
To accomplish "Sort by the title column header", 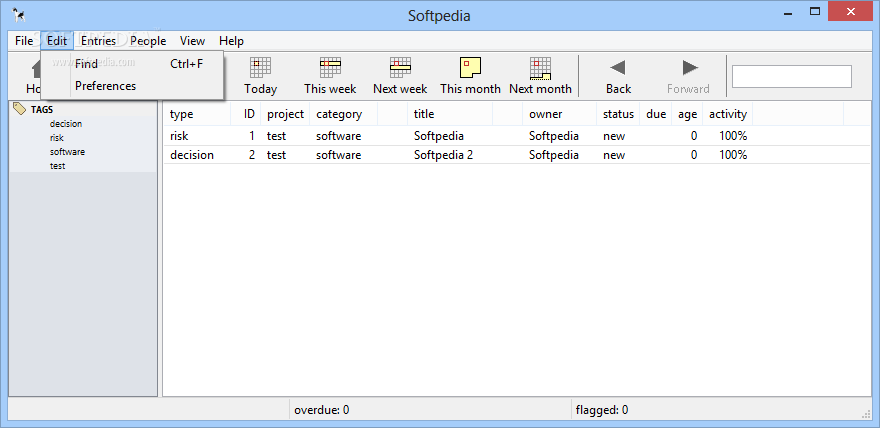I will (450, 114).
